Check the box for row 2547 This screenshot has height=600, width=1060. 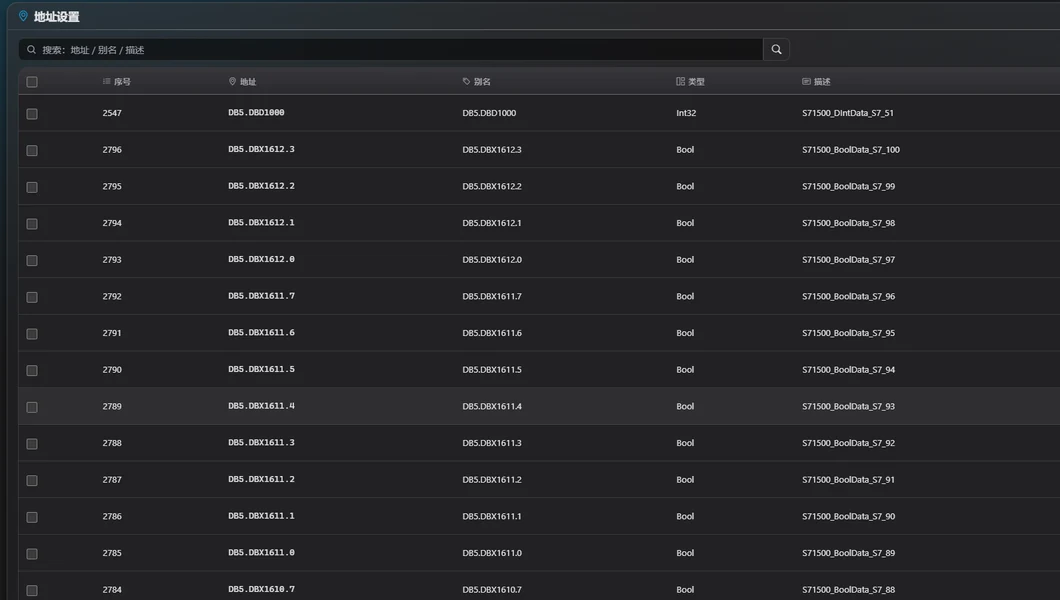click(x=32, y=114)
